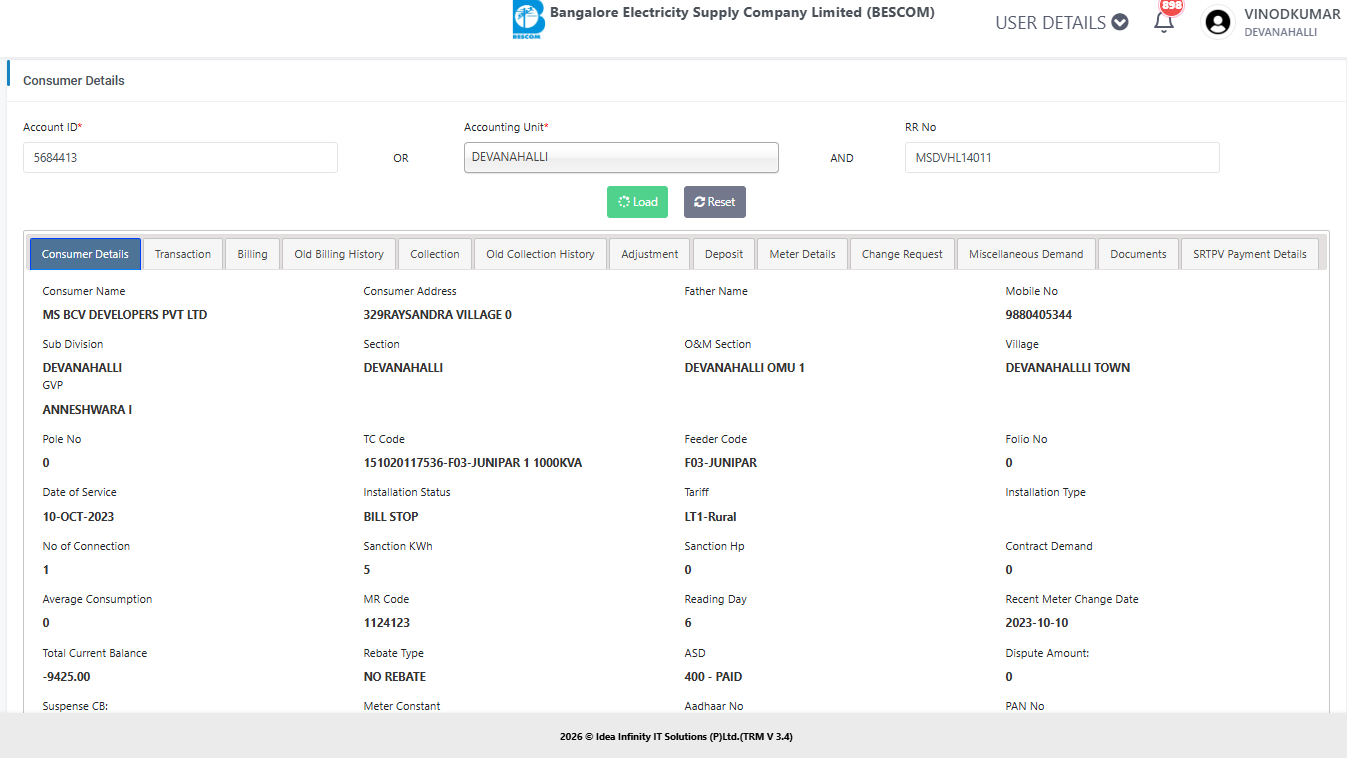Switch to the Change Request tab
1347x758 pixels.
tap(902, 254)
